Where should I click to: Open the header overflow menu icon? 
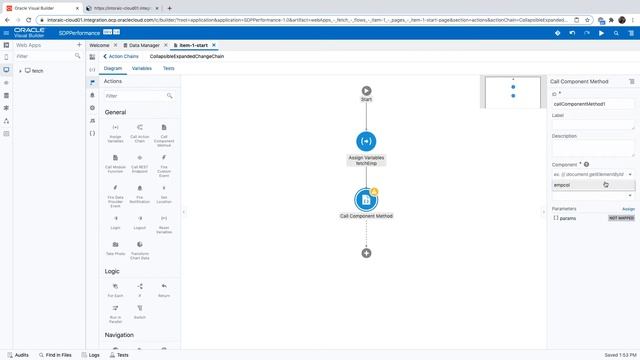pos(631,33)
